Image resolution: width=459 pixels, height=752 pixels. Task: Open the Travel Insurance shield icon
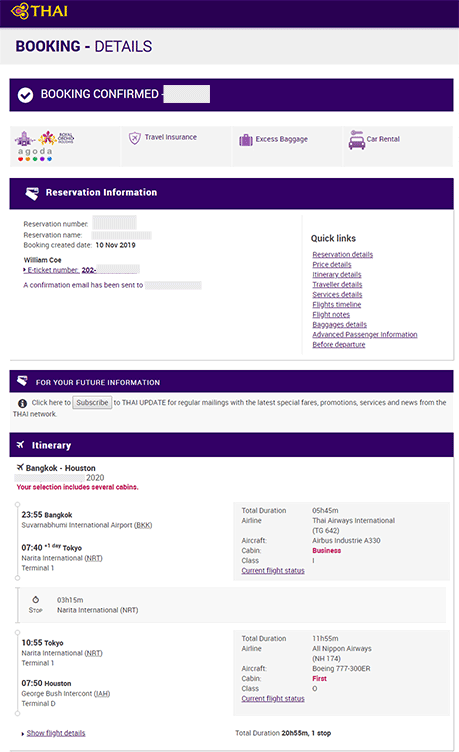pyautogui.click(x=135, y=138)
